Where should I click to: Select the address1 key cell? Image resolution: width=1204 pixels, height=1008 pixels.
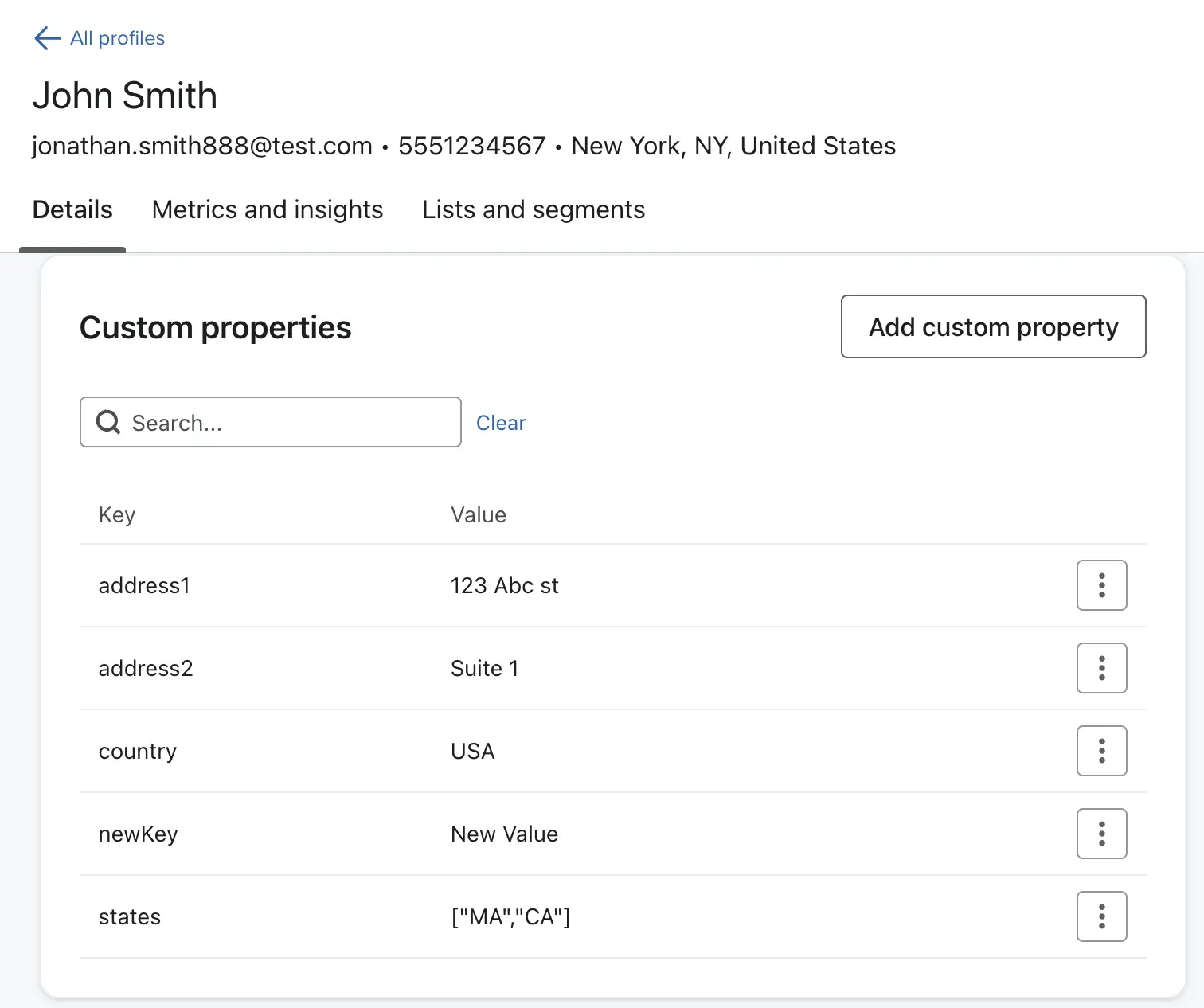[x=144, y=586]
